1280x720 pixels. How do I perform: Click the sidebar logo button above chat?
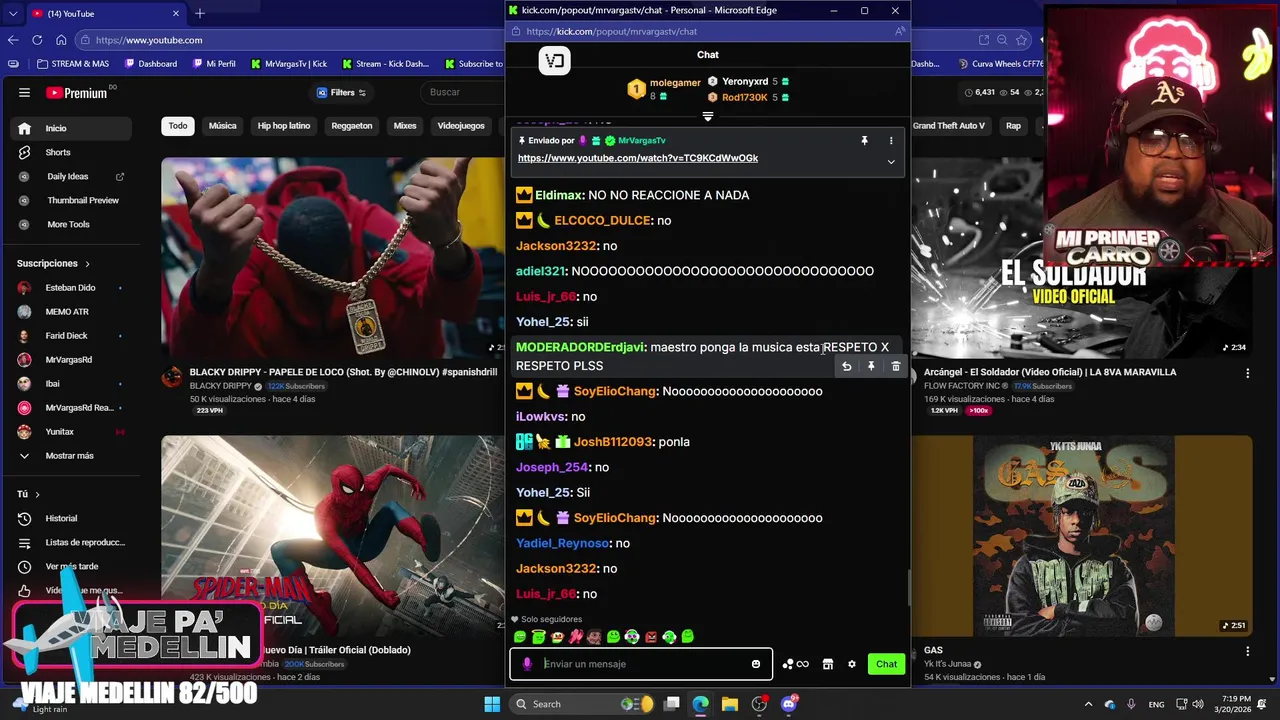pyautogui.click(x=555, y=61)
